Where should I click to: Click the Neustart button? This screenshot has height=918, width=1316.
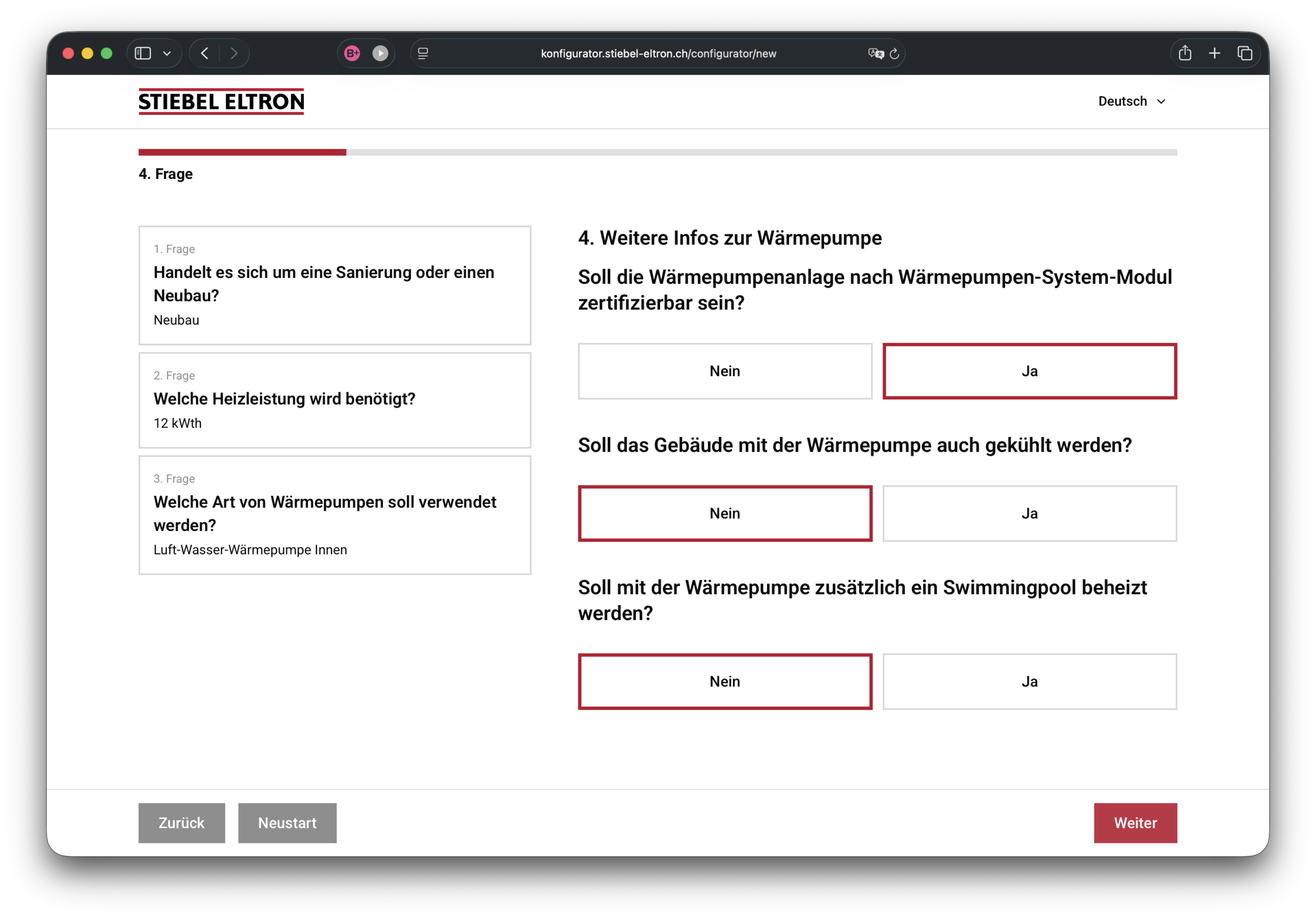287,822
